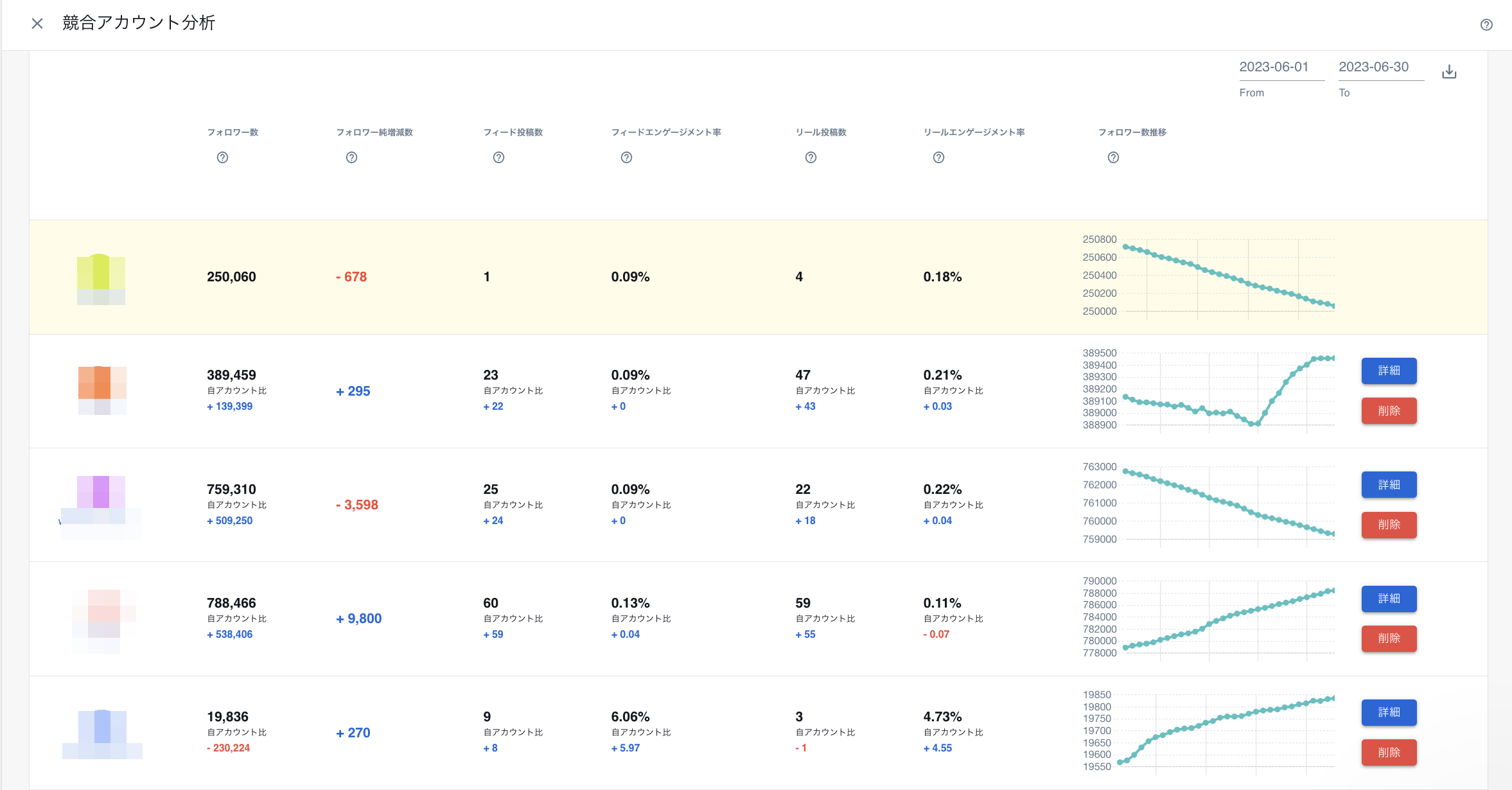Click 削除 for the 389,459 follower account
Screen dimensions: 1512x790
pos(1389,410)
